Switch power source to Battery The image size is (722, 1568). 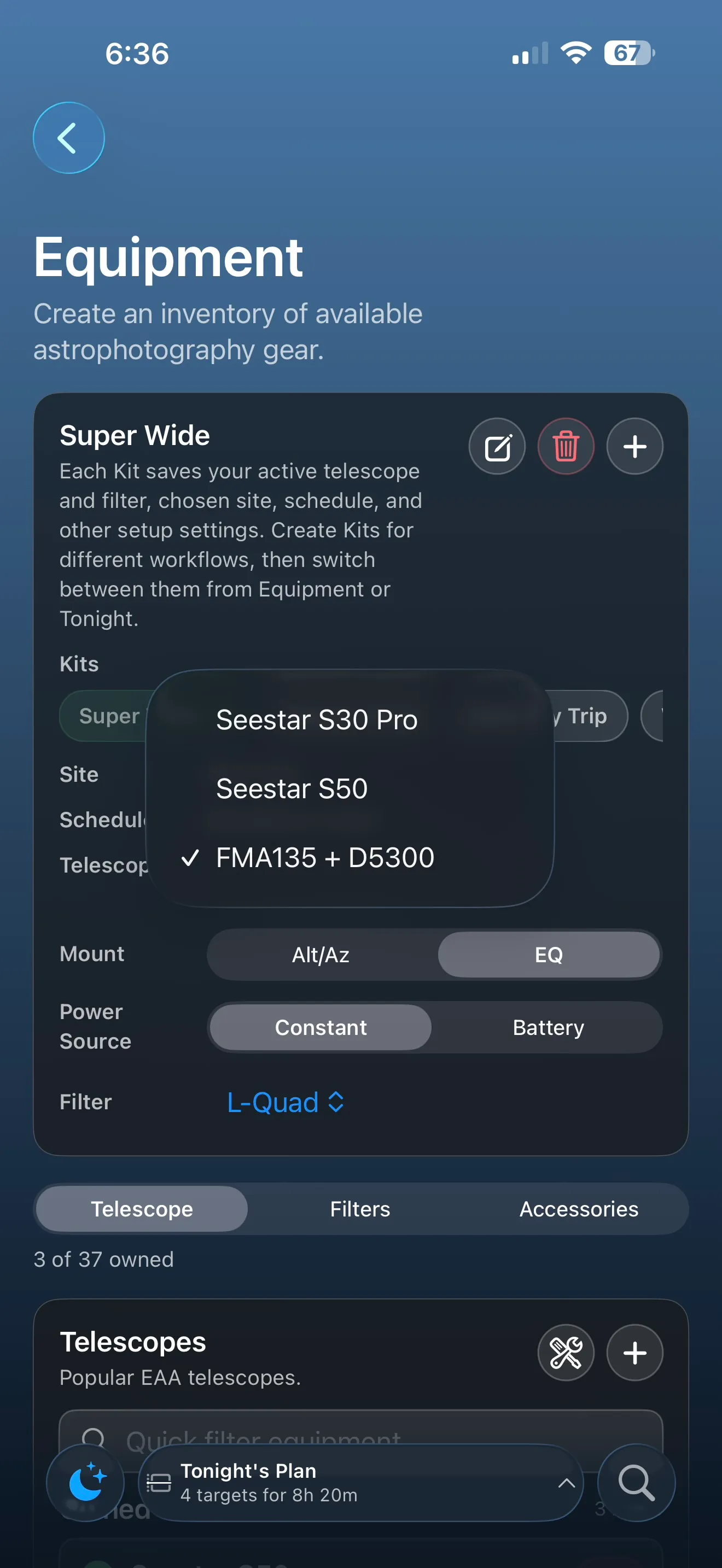[549, 1027]
